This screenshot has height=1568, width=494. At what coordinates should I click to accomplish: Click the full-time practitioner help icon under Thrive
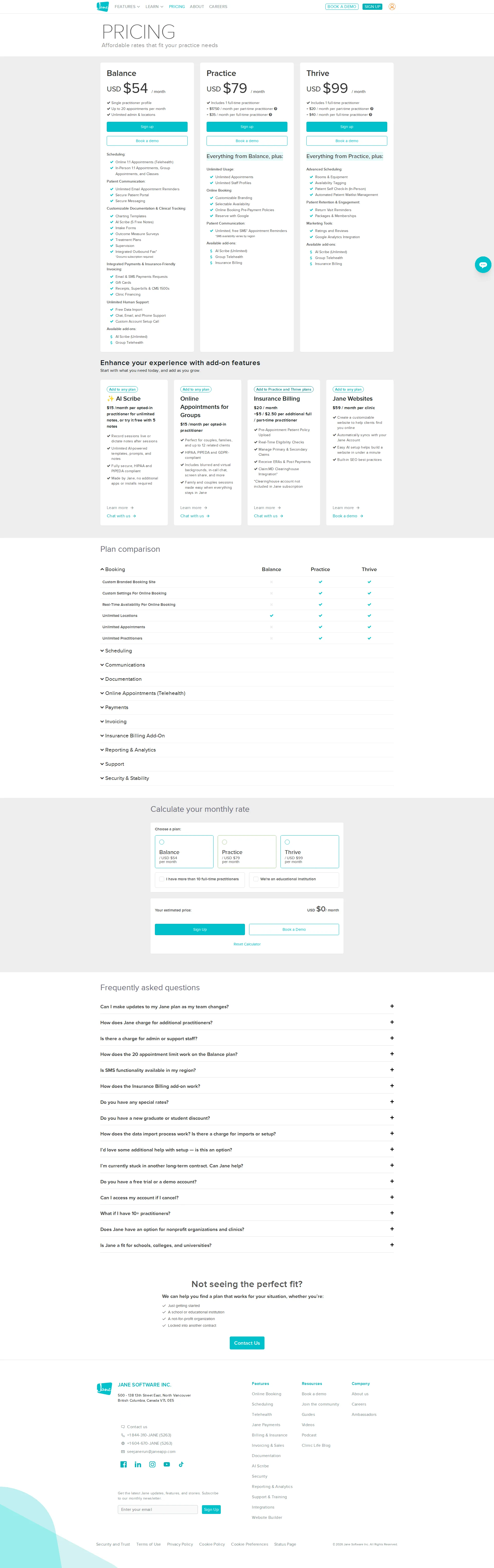point(370,114)
